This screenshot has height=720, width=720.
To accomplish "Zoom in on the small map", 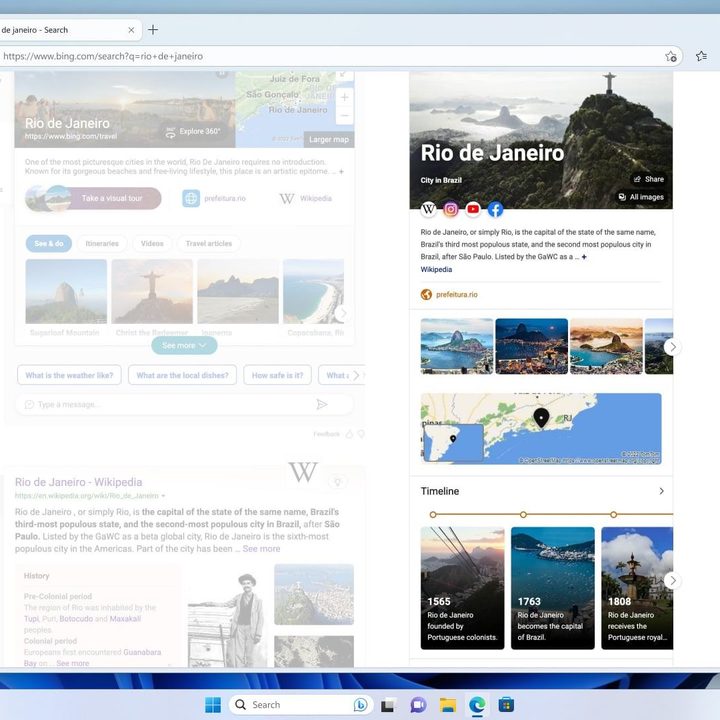I will coord(344,97).
